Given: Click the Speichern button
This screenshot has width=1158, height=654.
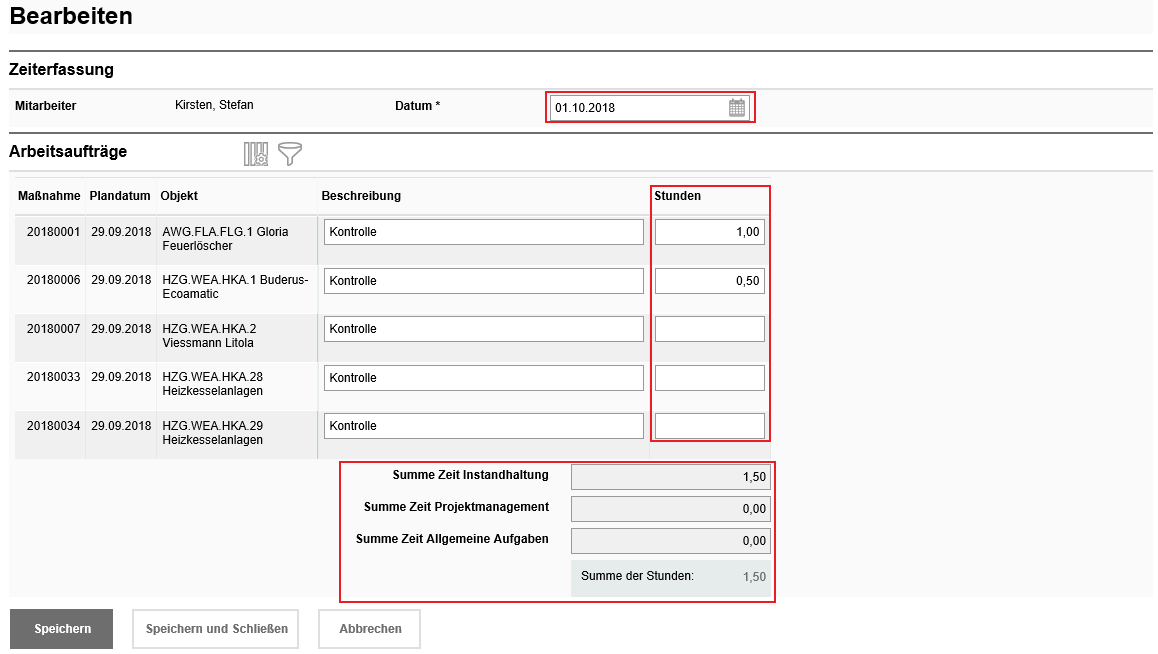Looking at the screenshot, I should coord(62,629).
